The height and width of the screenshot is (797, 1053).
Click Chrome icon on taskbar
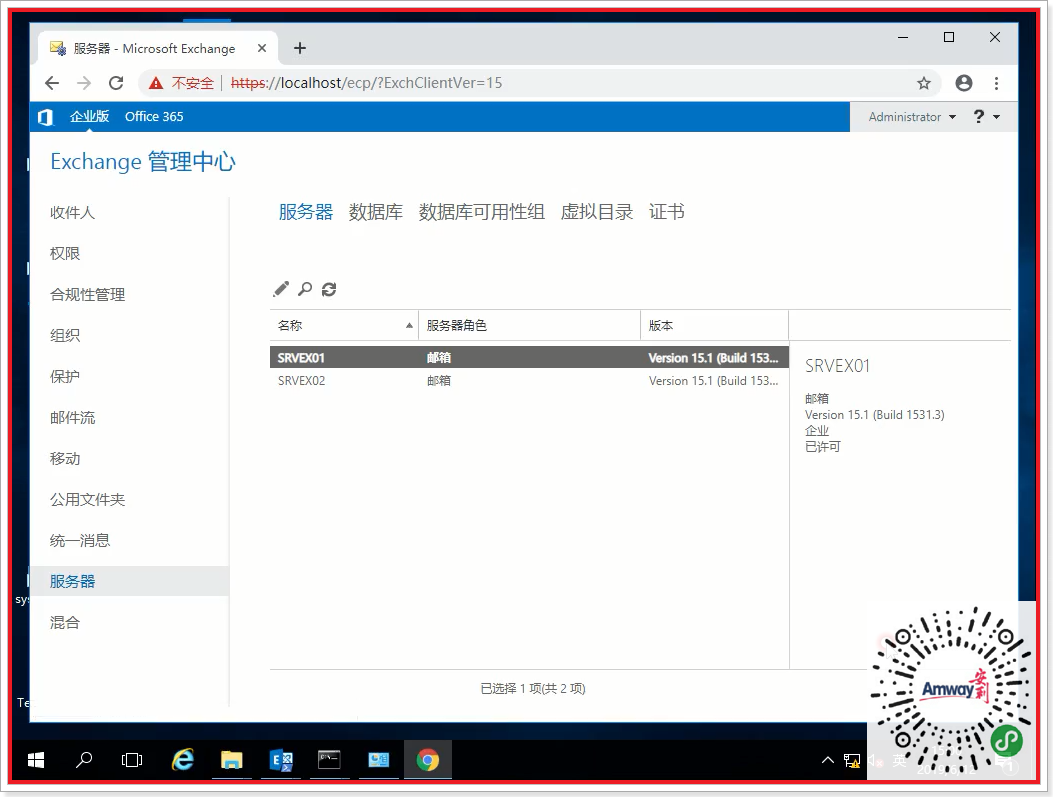pyautogui.click(x=428, y=760)
